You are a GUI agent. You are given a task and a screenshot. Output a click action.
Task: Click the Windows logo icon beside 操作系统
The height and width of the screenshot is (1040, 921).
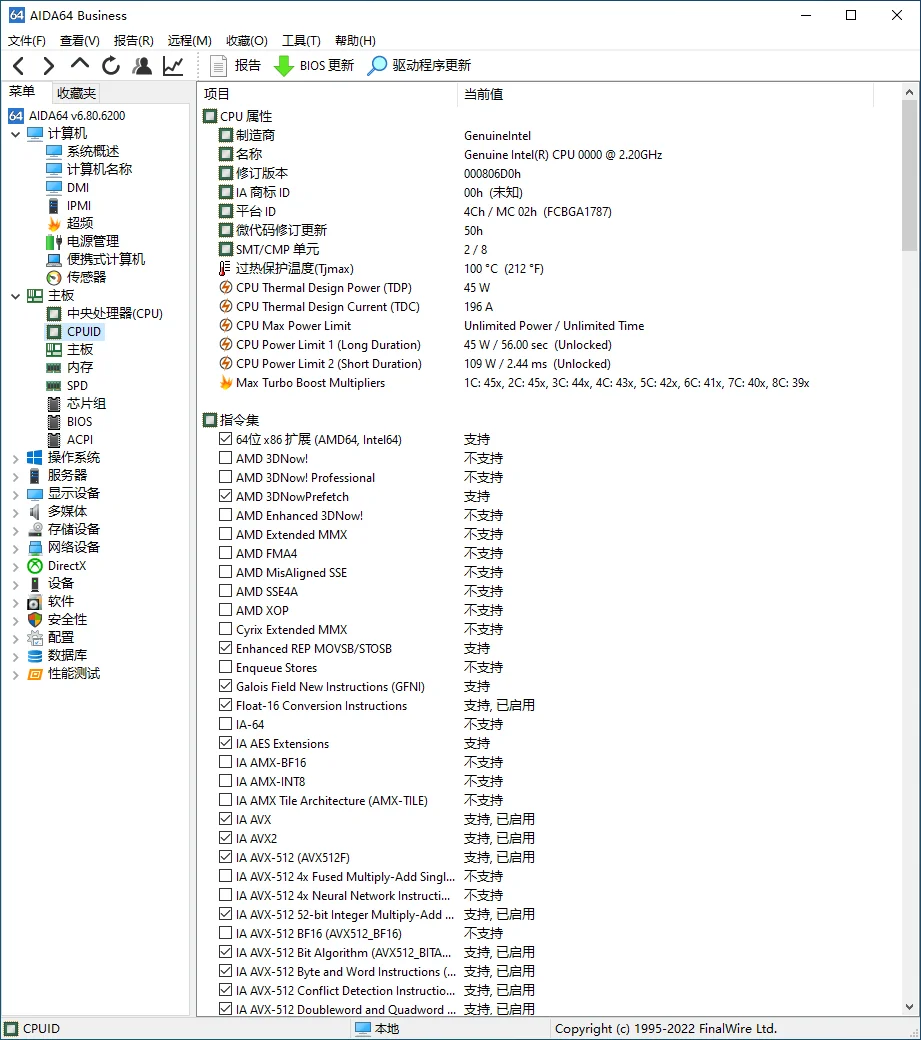(34, 458)
